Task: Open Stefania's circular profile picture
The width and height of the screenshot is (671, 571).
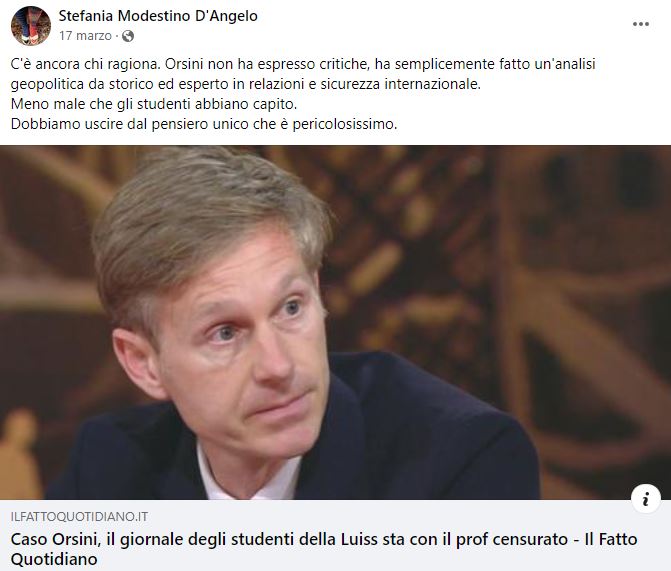Action: [x=31, y=26]
